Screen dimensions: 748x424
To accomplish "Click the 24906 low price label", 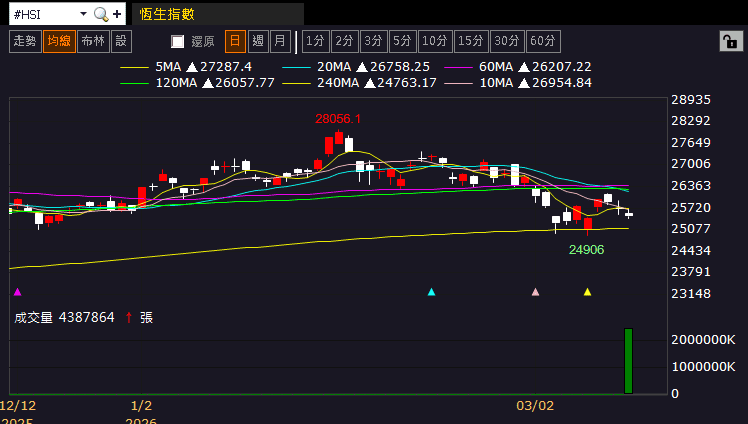I will [586, 249].
